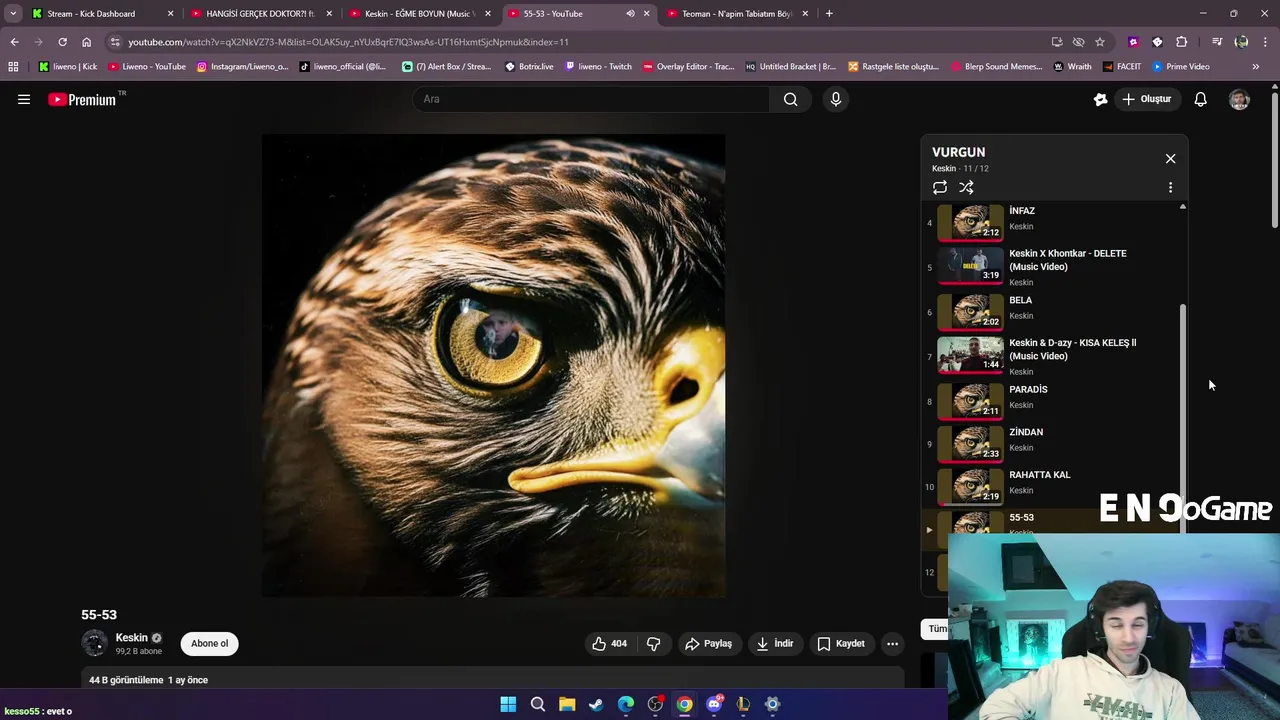Open Keskin channel avatar below video

(95, 643)
